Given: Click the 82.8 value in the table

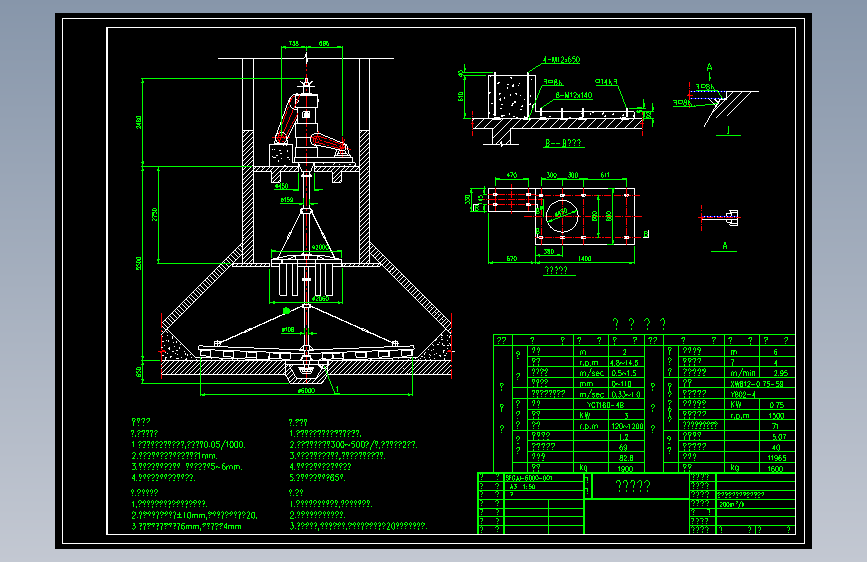Looking at the screenshot, I should pos(626,459).
